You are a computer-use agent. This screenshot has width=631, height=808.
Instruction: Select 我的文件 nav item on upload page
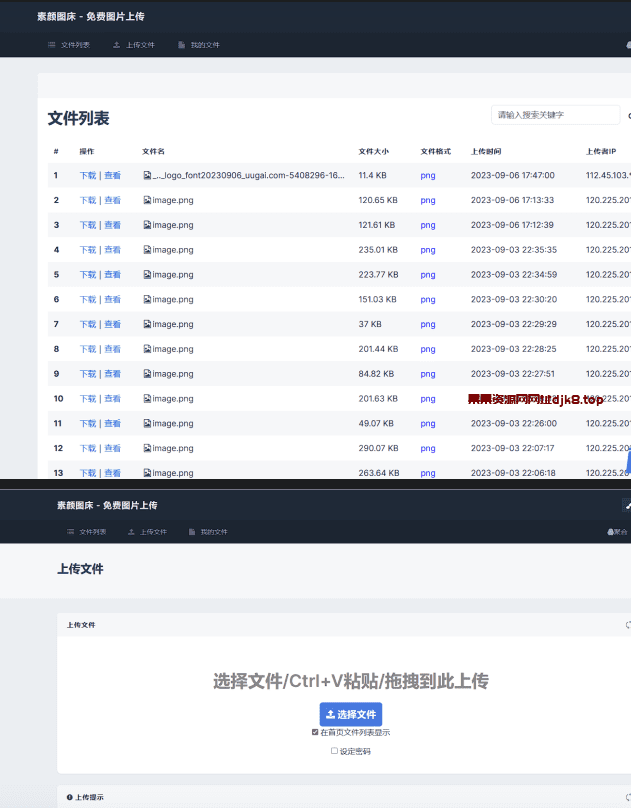coord(208,532)
